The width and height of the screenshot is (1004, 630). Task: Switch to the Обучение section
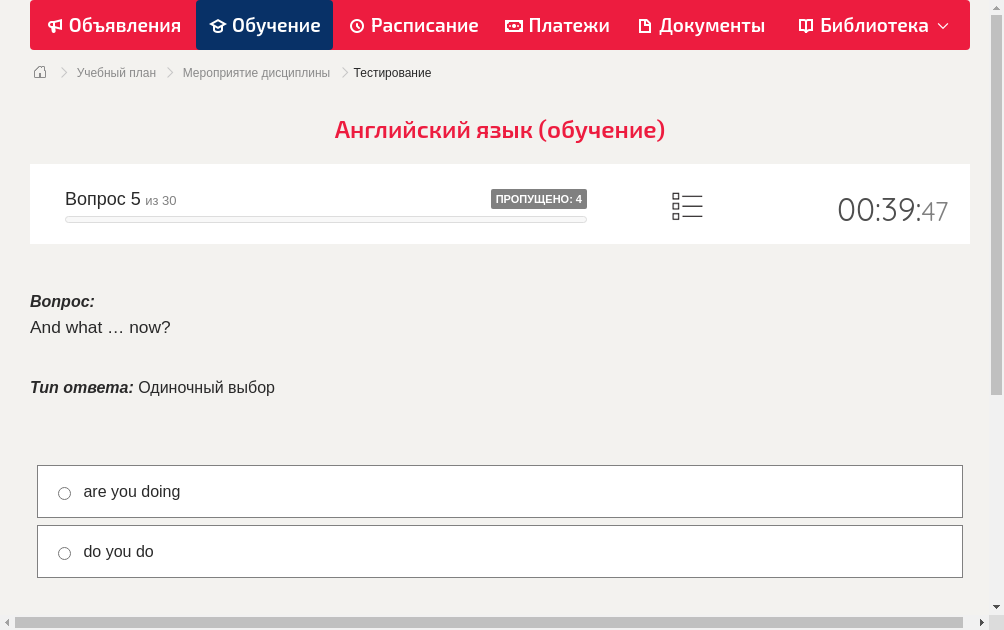[x=264, y=25]
